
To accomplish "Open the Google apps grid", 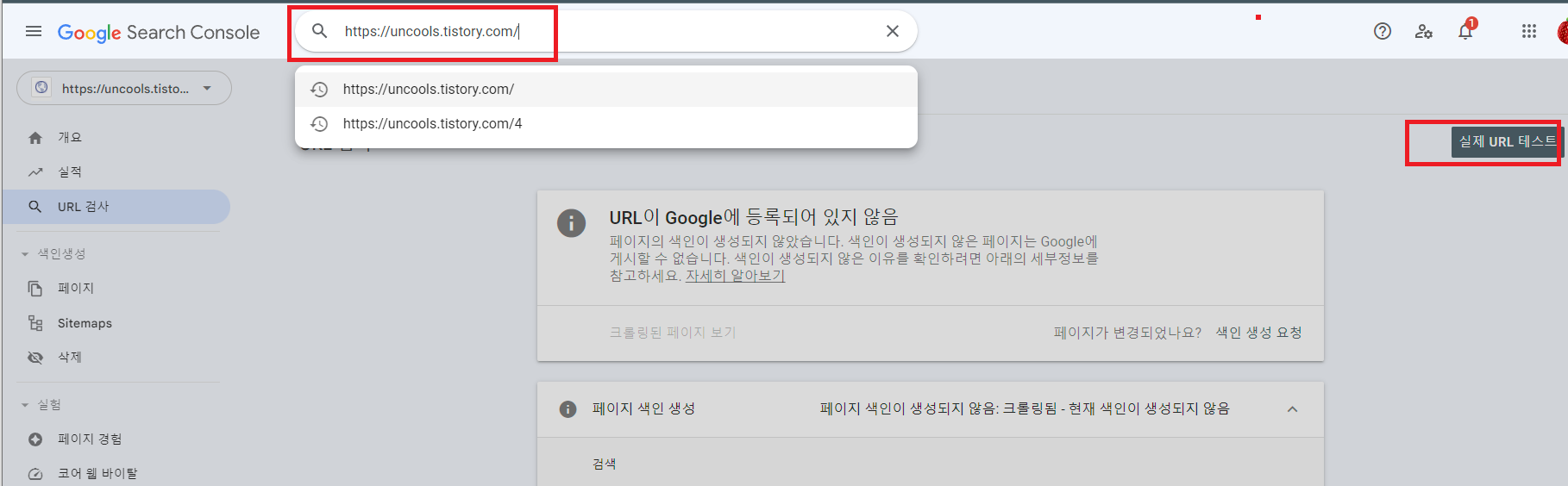I will 1529,32.
